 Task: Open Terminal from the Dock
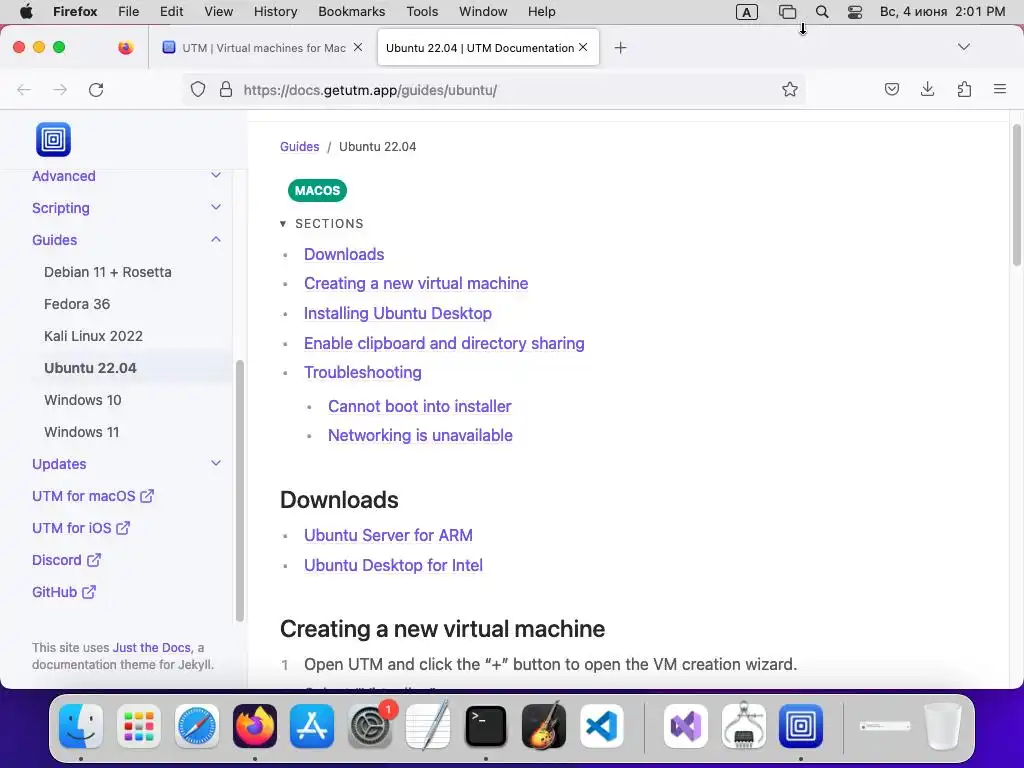tap(486, 726)
